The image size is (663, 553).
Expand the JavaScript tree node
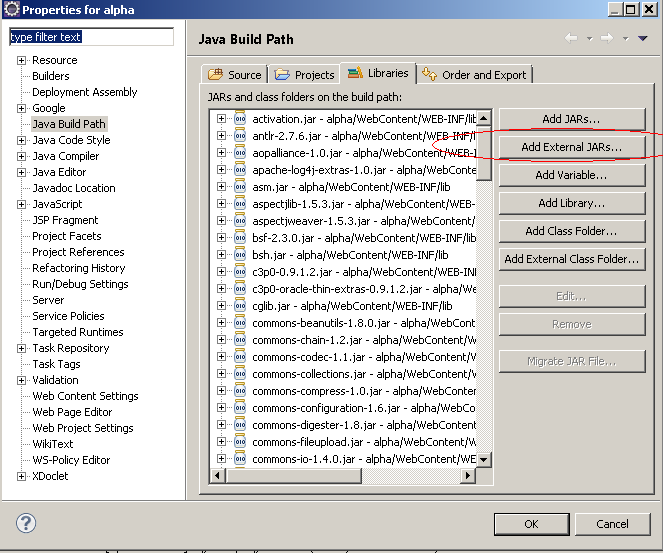pyautogui.click(x=22, y=205)
